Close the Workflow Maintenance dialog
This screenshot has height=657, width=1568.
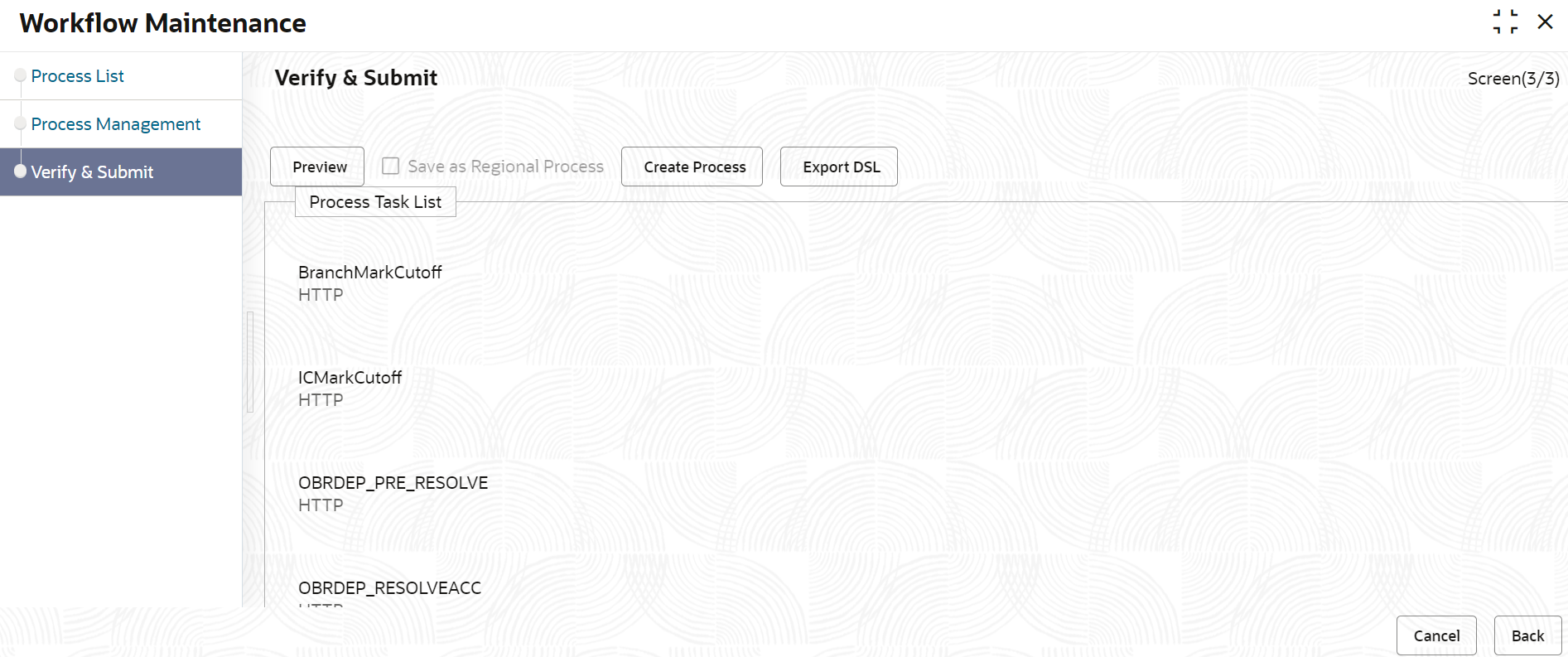coord(1545,22)
